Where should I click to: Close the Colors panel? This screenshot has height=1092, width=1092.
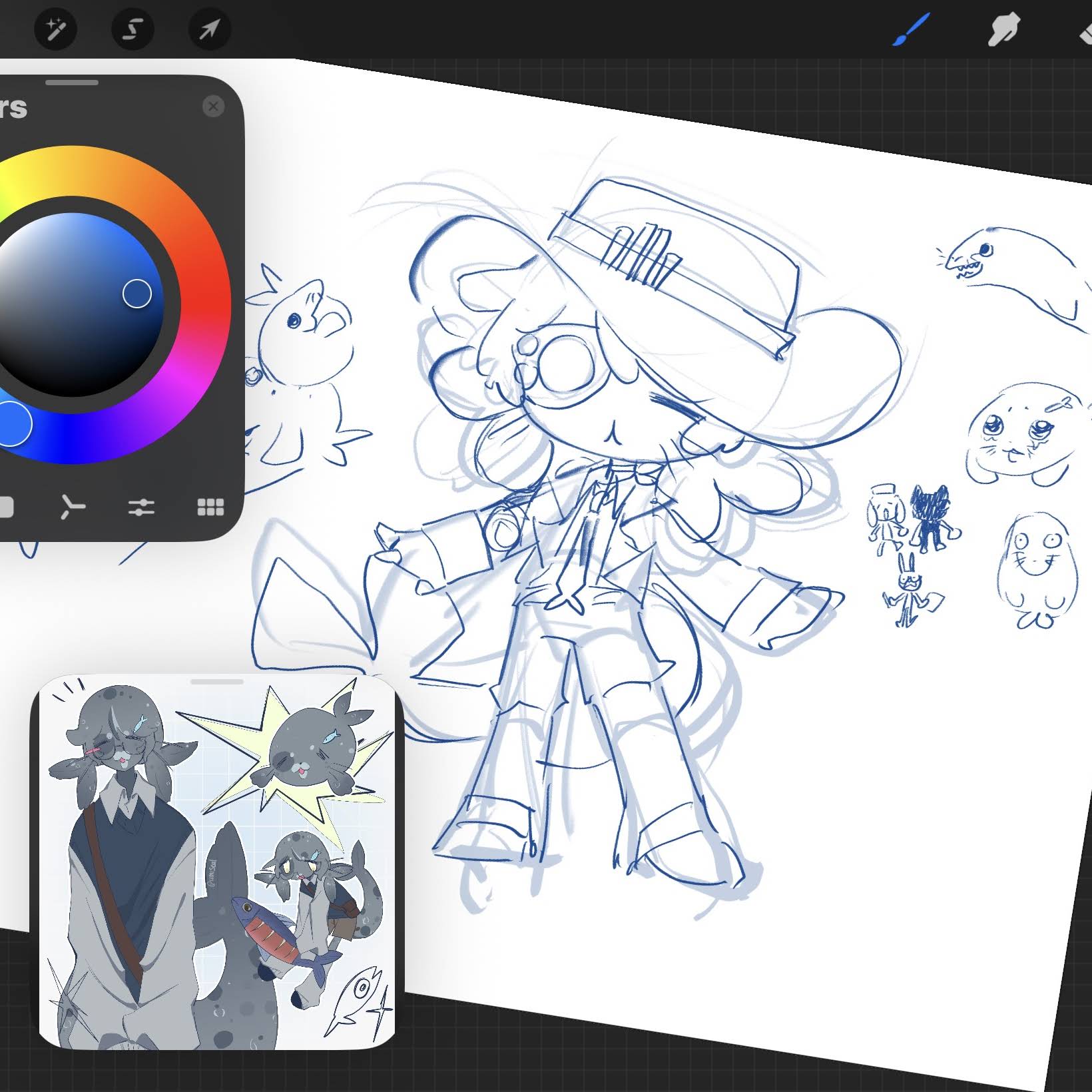click(213, 107)
